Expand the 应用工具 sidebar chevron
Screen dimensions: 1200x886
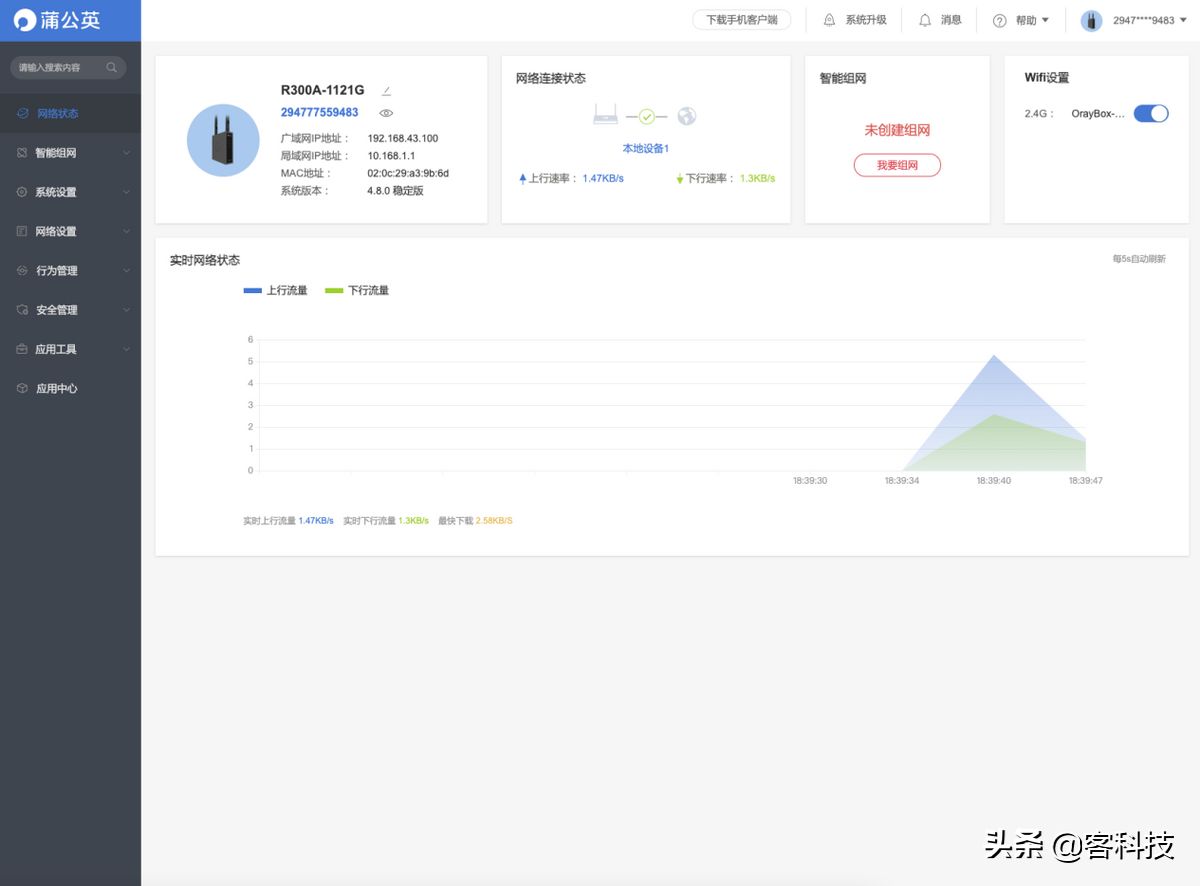[126, 349]
